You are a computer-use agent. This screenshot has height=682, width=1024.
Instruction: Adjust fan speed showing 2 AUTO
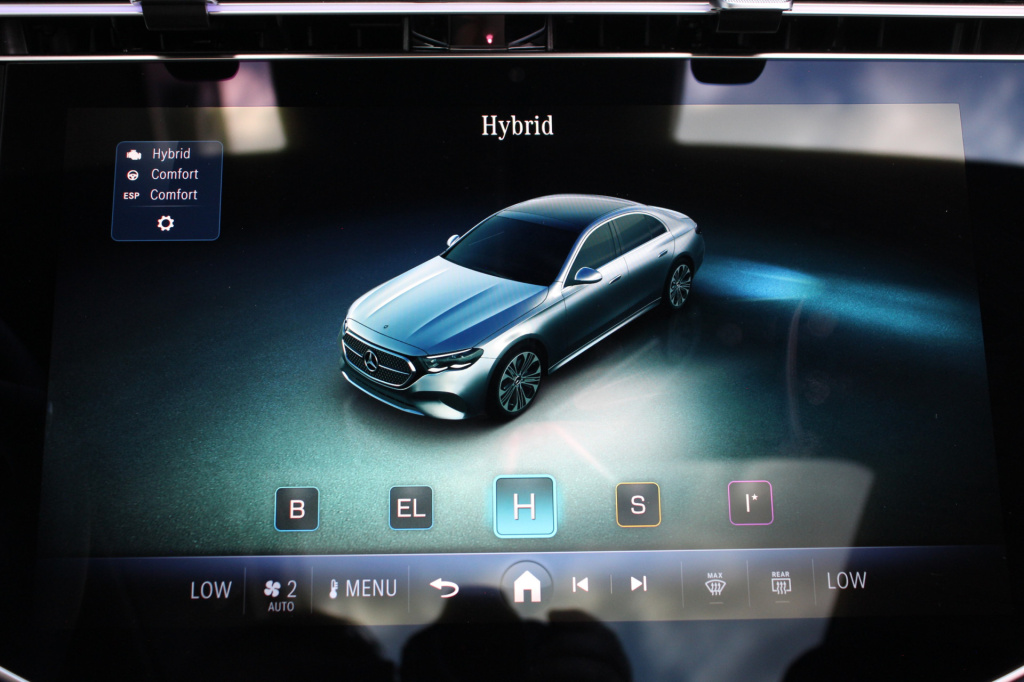point(280,594)
